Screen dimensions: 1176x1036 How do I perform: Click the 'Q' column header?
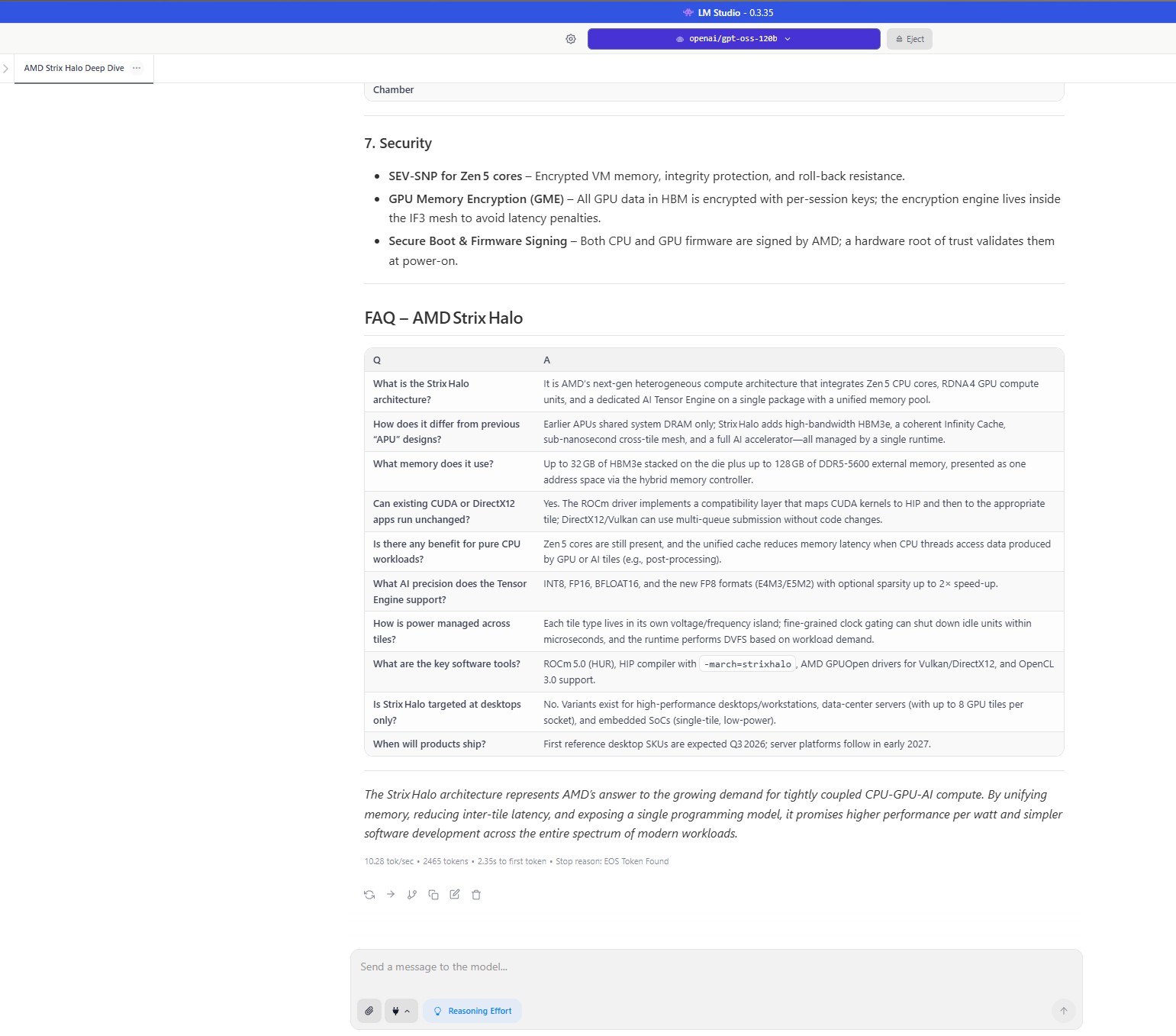pyautogui.click(x=377, y=360)
